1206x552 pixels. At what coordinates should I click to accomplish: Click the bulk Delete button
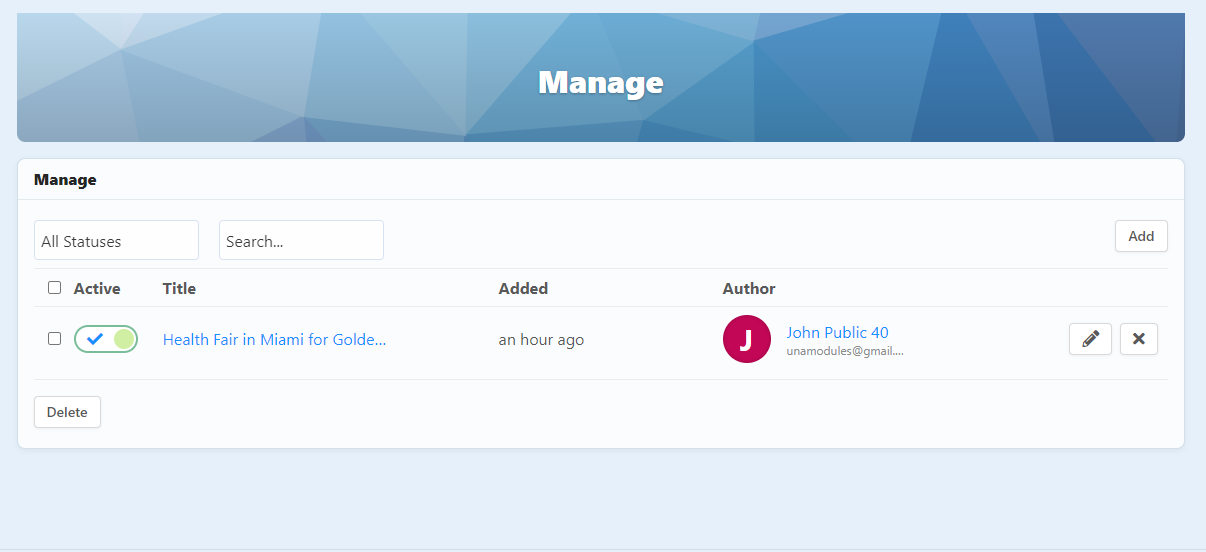point(67,412)
